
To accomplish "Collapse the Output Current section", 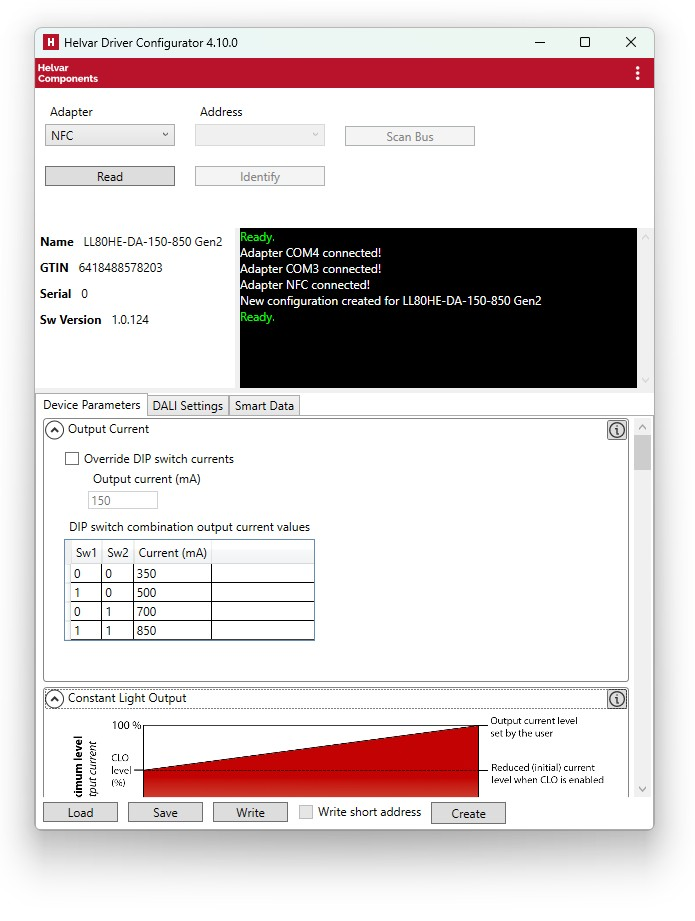I will 54,430.
